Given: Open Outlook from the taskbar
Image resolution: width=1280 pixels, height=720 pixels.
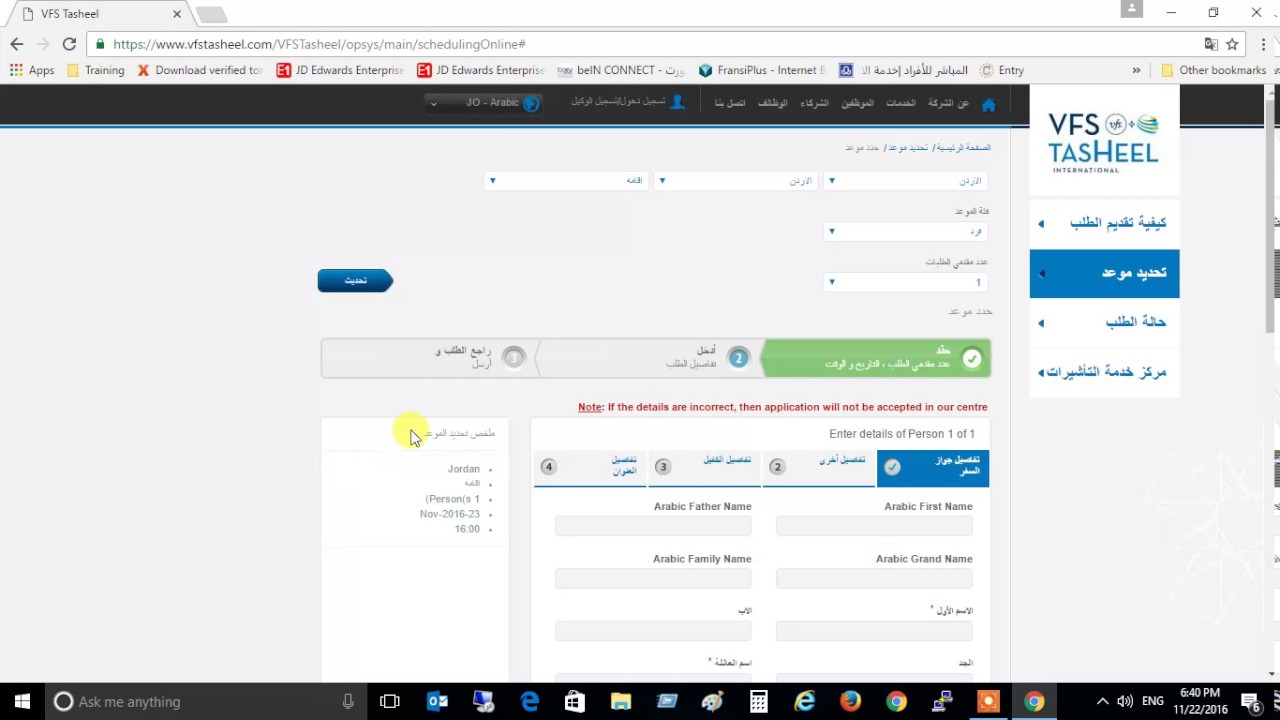Looking at the screenshot, I should [x=438, y=702].
